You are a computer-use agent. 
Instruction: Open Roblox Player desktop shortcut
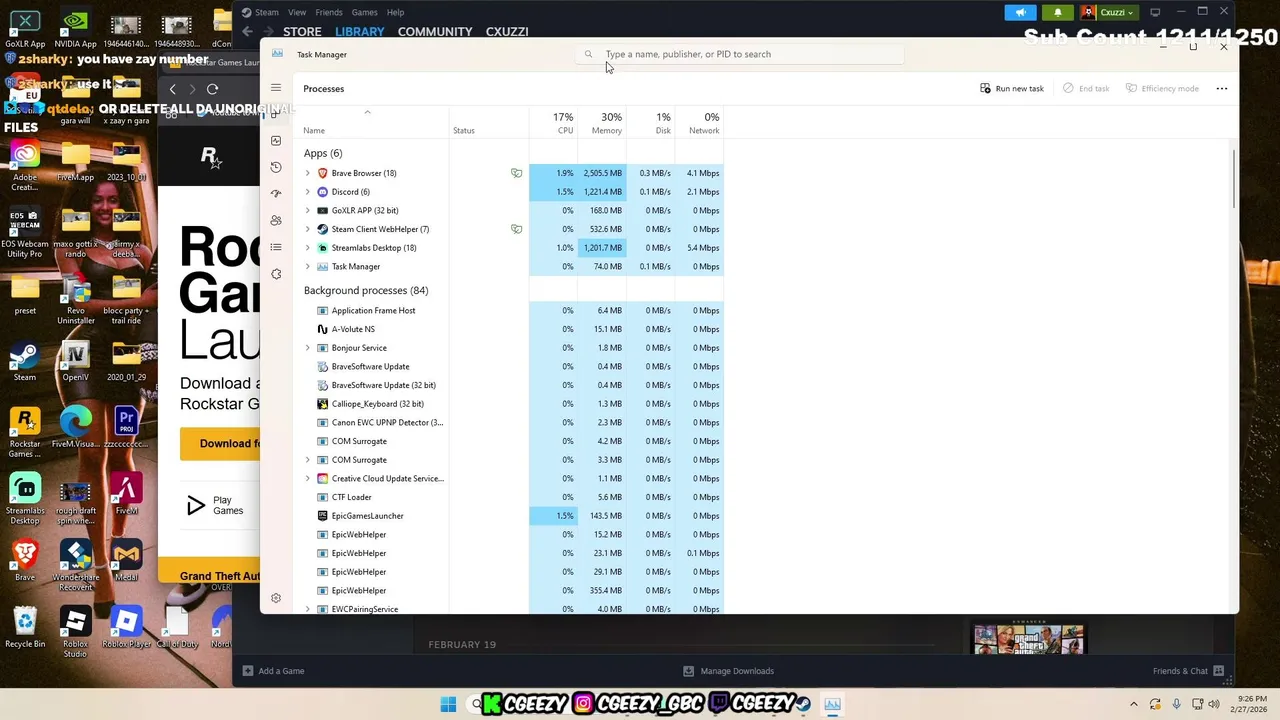click(x=126, y=627)
